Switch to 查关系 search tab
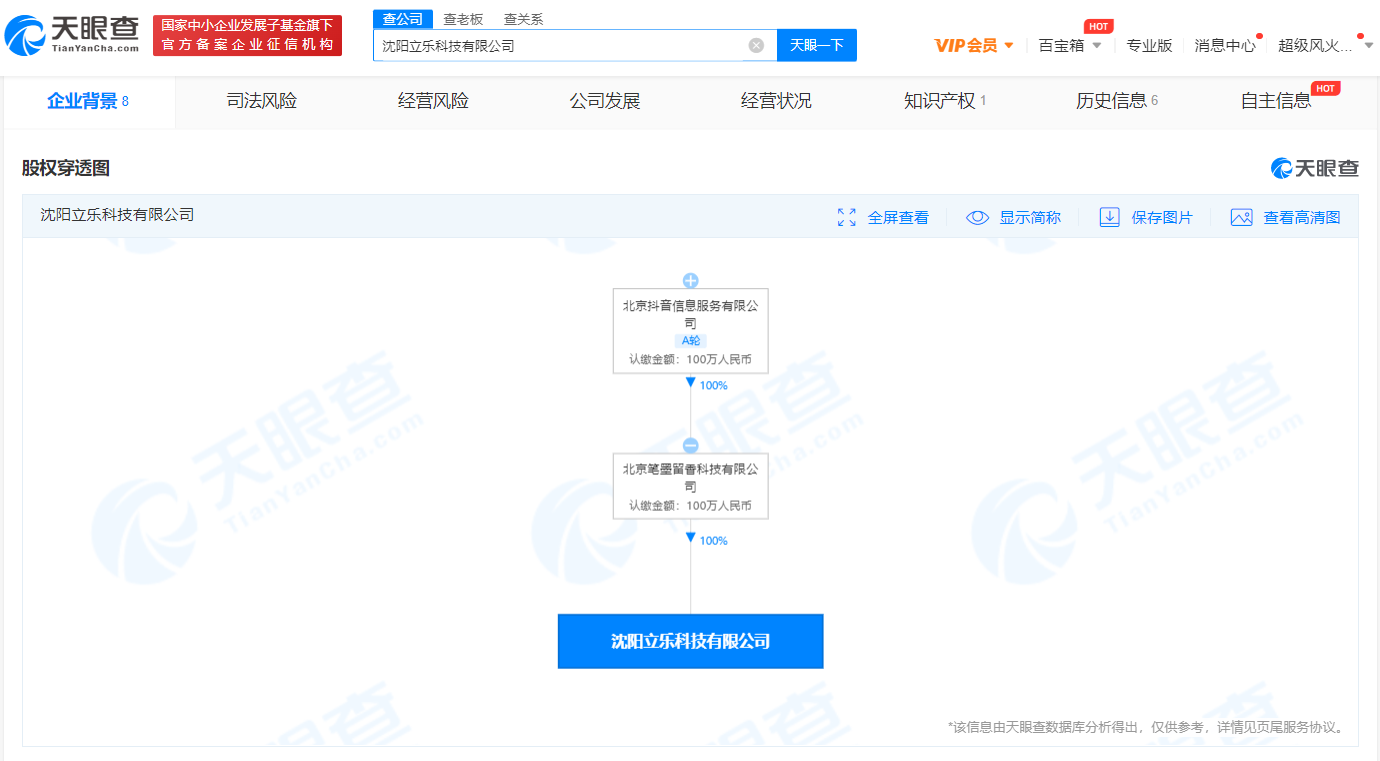 [523, 19]
